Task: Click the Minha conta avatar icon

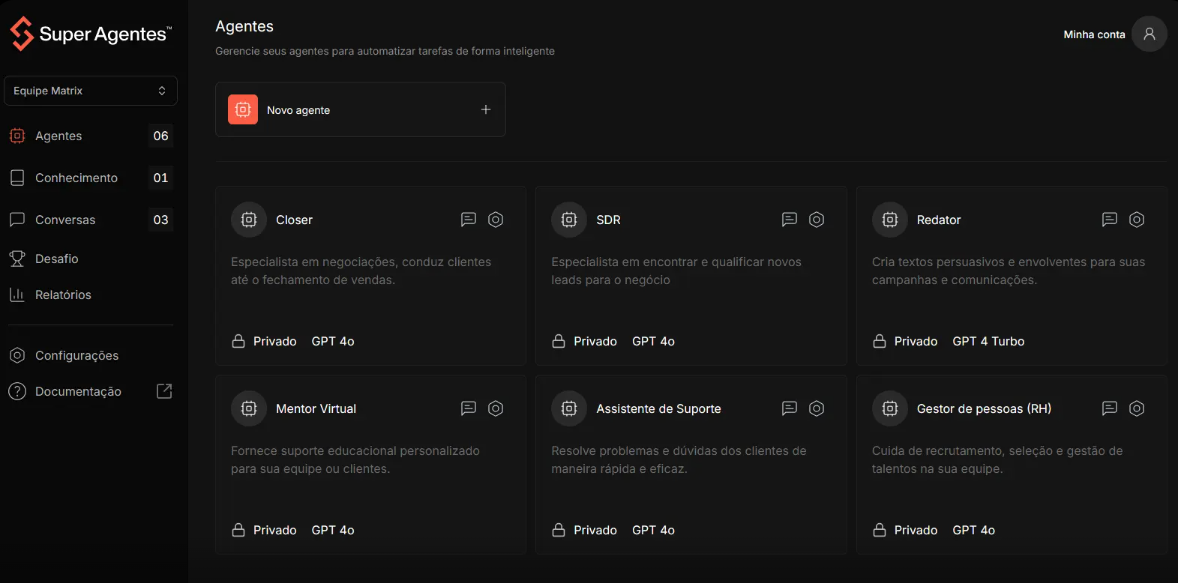Action: 1149,34
